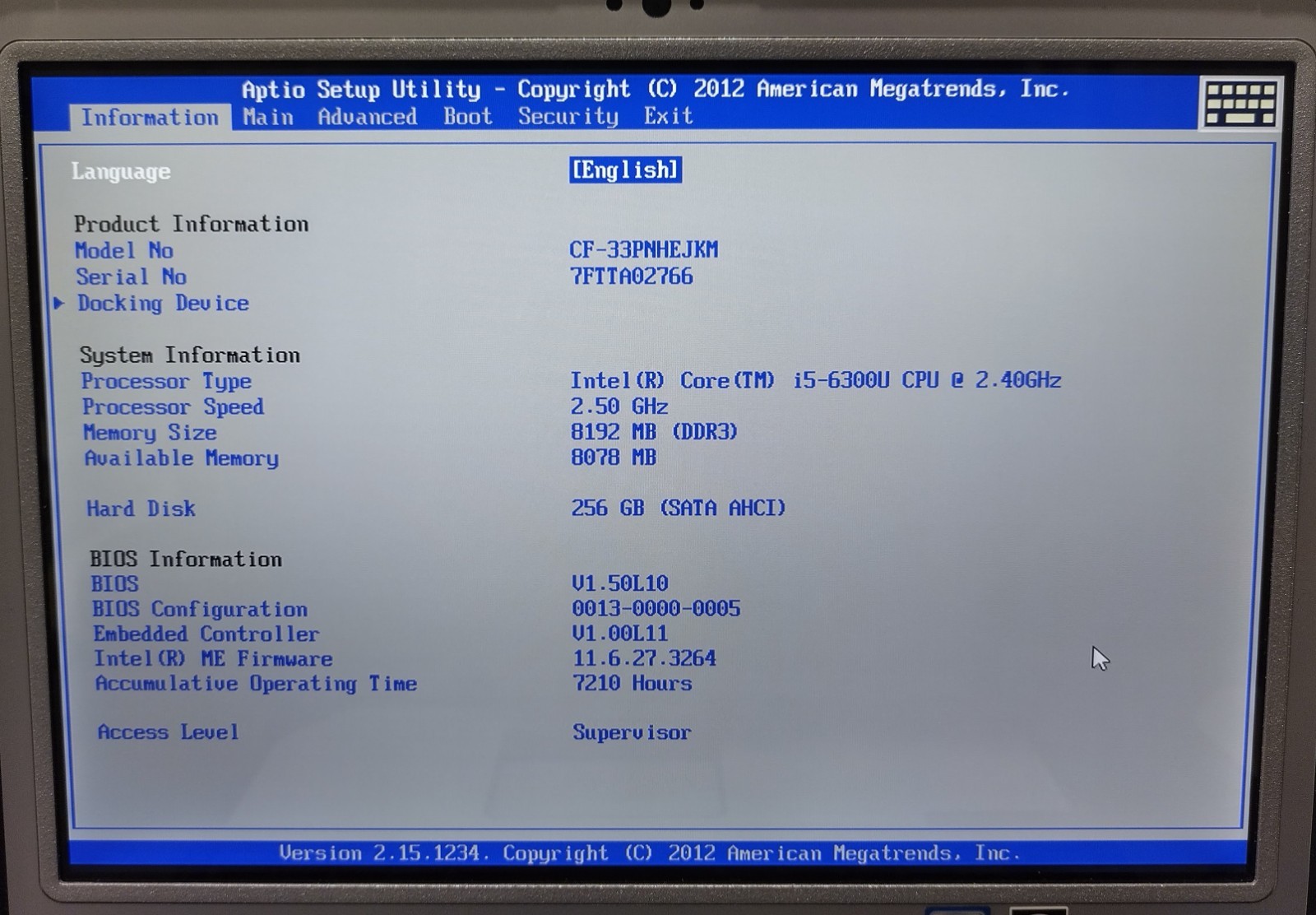Screen dimensions: 1316x915
Task: Click the Memory Size label
Action: tap(150, 432)
